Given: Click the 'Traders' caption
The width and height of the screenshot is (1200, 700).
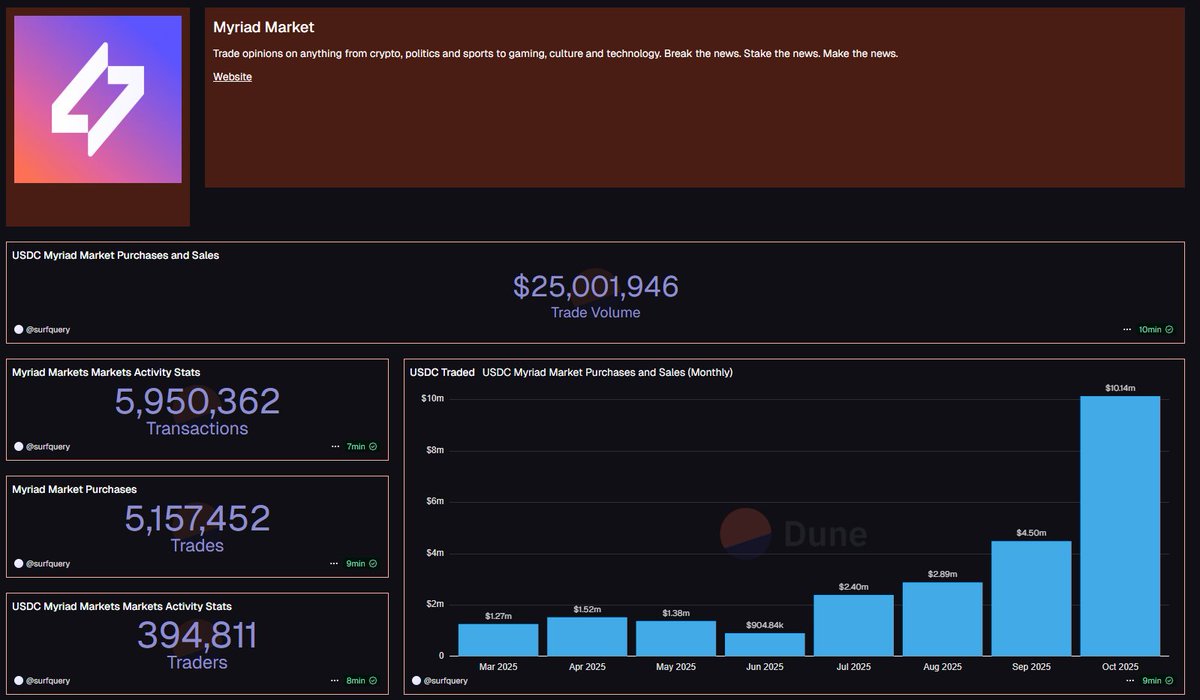Looking at the screenshot, I should 197,663.
